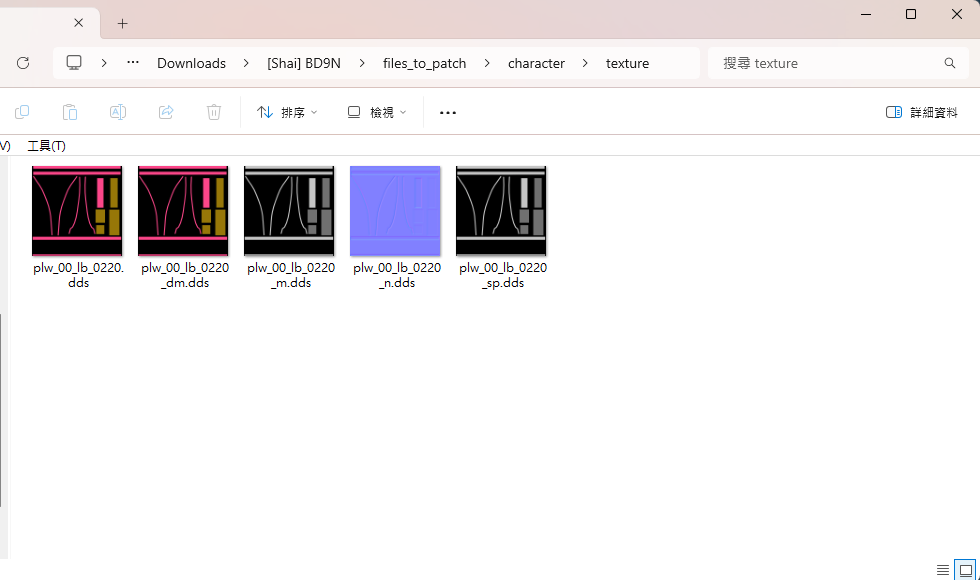Image resolution: width=980 pixels, height=580 pixels.
Task: Navigate to Downloads in breadcrumb path
Action: pos(191,63)
